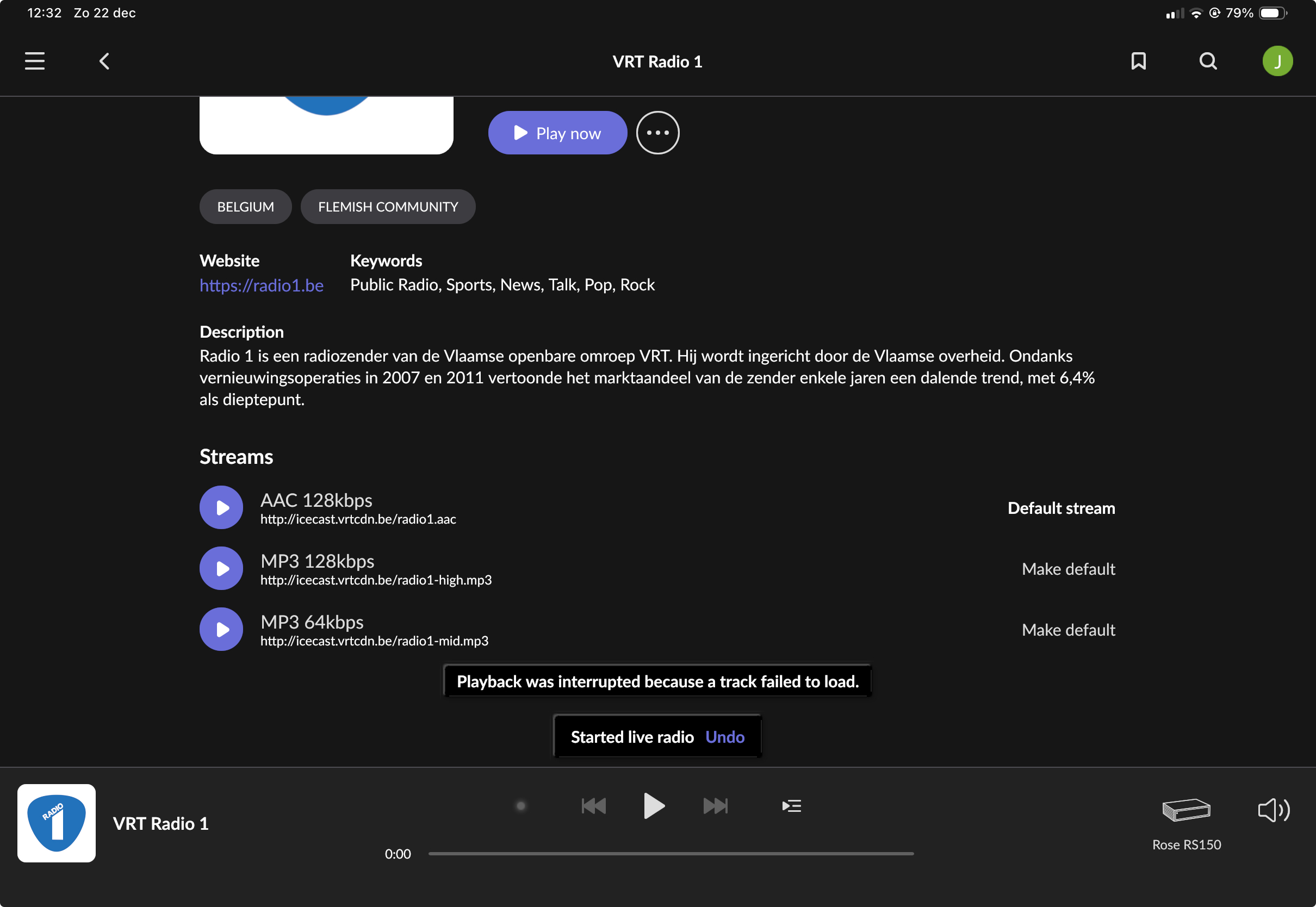Viewport: 1316px width, 907px height.
Task: Play the MP3 128kbps stream
Action: pos(221,568)
